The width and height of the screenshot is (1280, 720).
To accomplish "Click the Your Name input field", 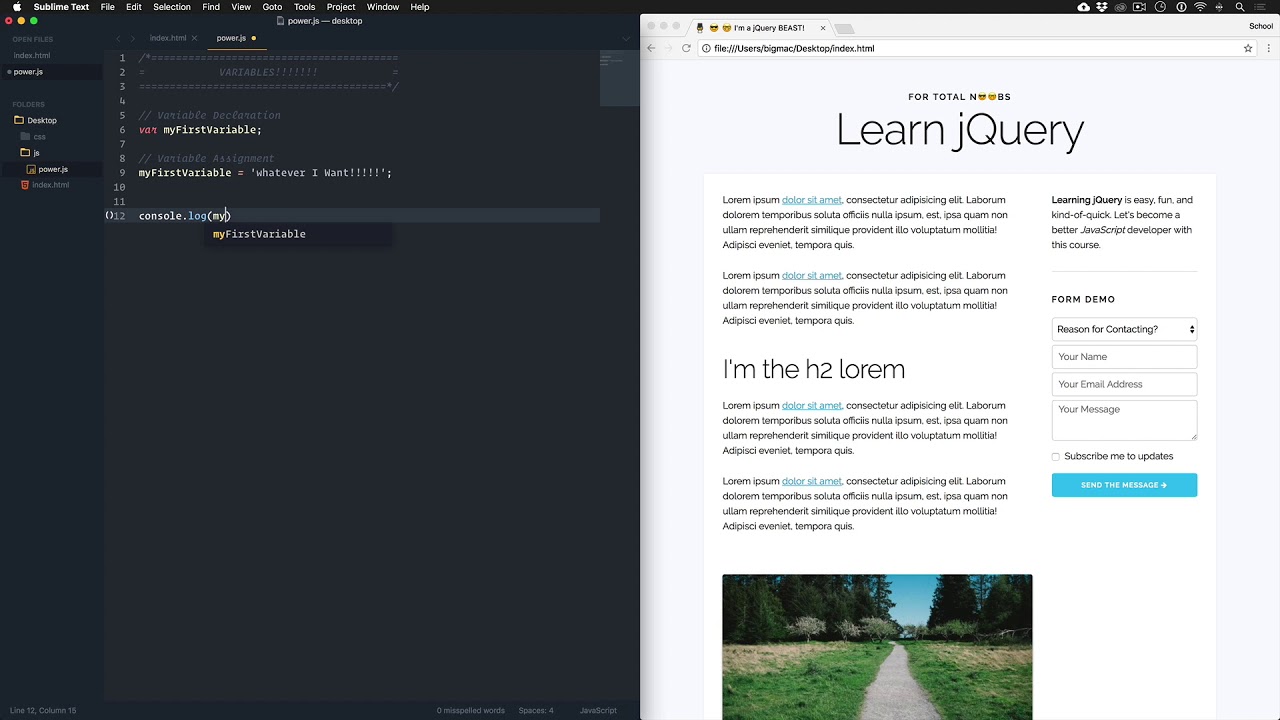I will (1124, 357).
